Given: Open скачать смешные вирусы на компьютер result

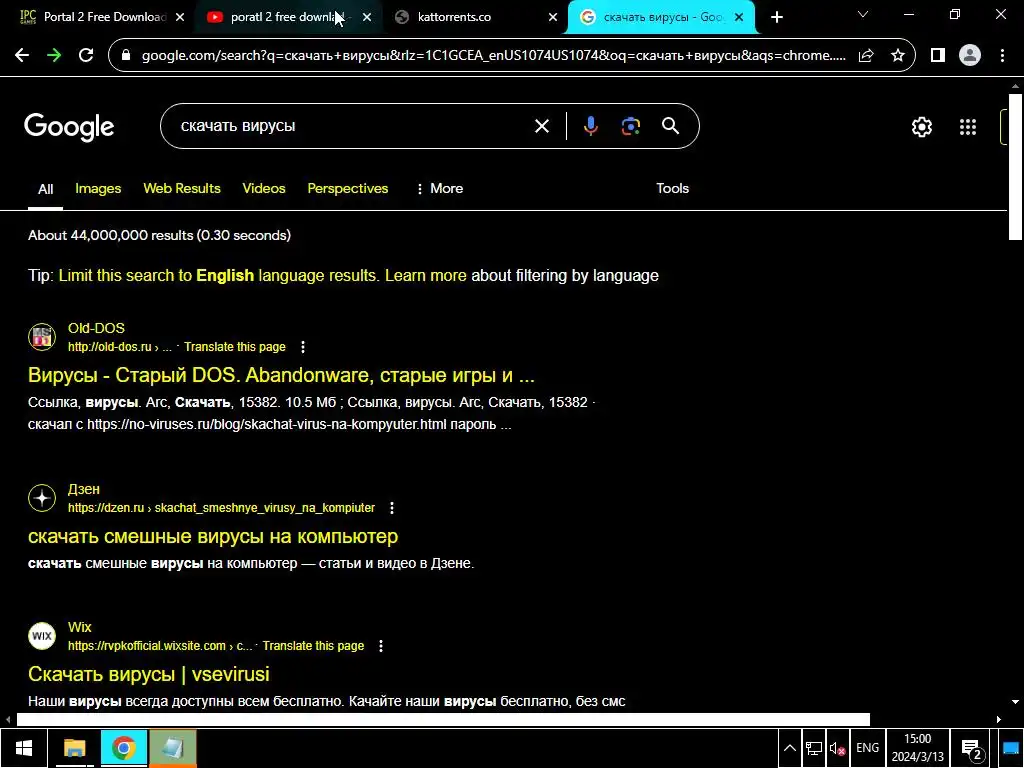Looking at the screenshot, I should [x=213, y=536].
